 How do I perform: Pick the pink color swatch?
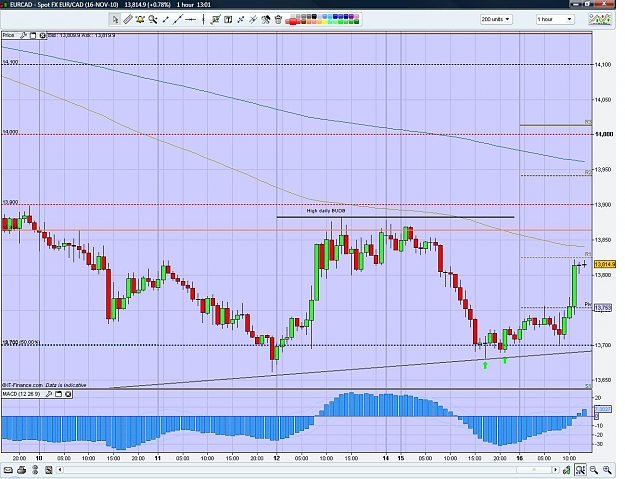356,16
